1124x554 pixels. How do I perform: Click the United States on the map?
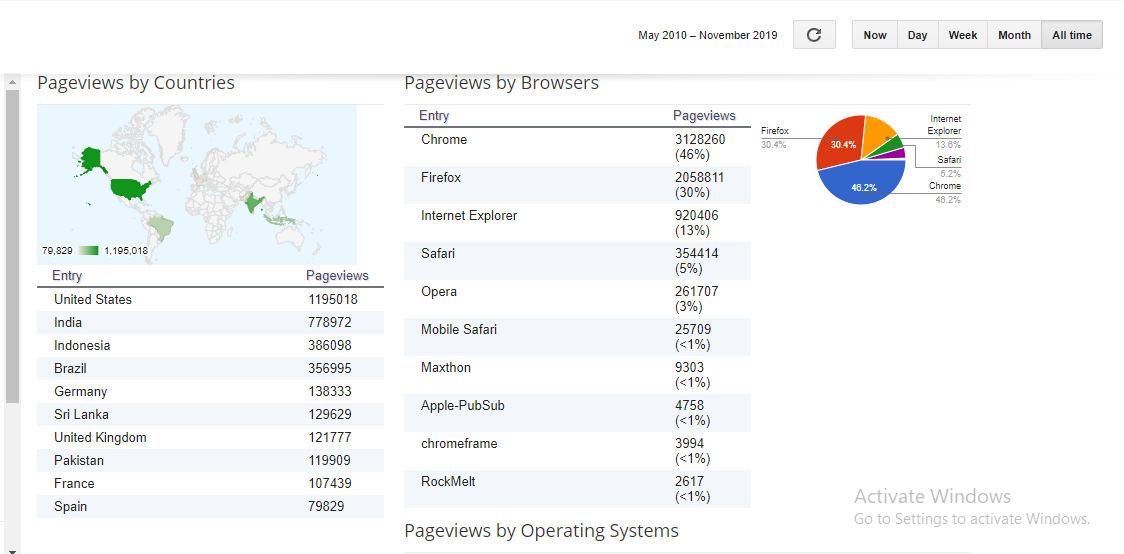click(x=132, y=187)
